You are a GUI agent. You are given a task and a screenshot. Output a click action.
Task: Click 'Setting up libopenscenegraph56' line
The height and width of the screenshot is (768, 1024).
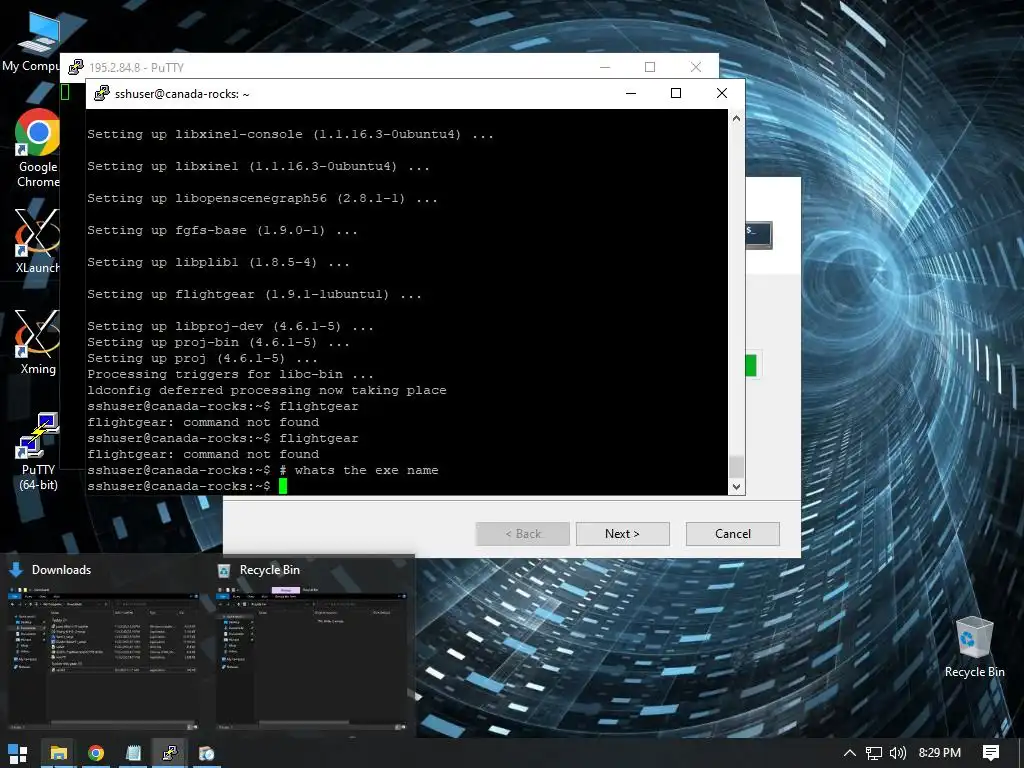pos(263,199)
